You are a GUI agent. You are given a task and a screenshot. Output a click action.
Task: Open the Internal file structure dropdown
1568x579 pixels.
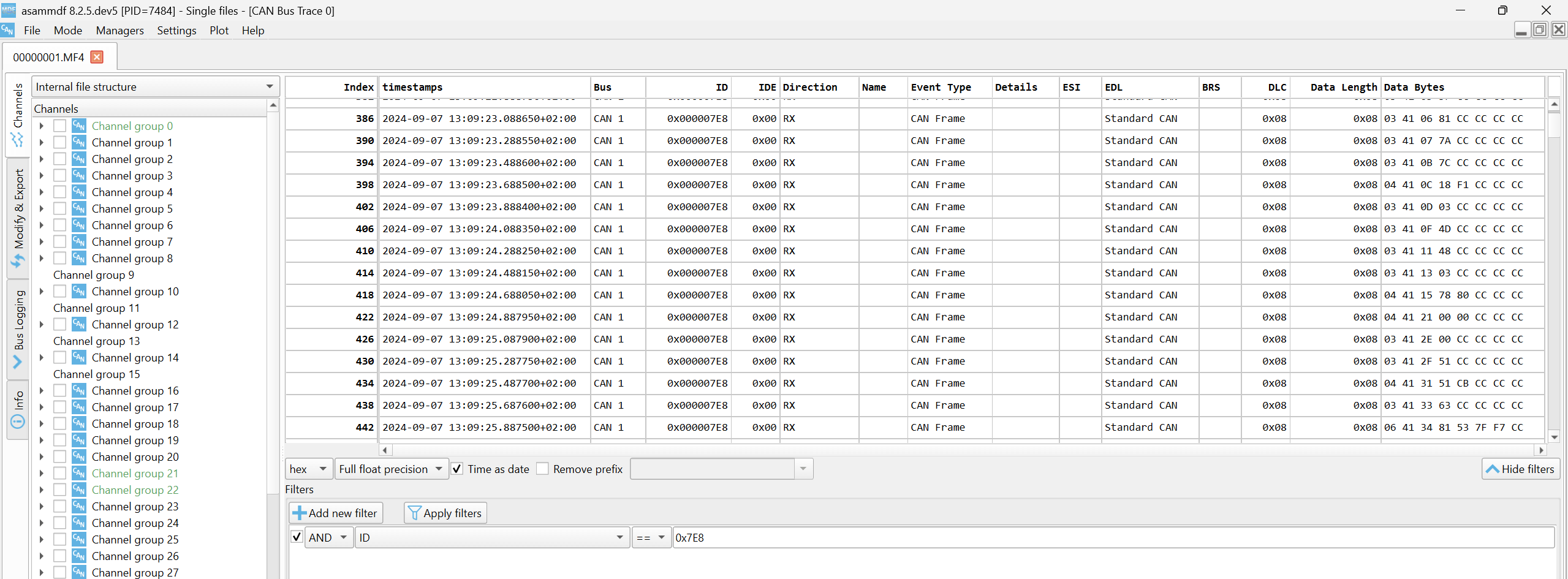156,86
